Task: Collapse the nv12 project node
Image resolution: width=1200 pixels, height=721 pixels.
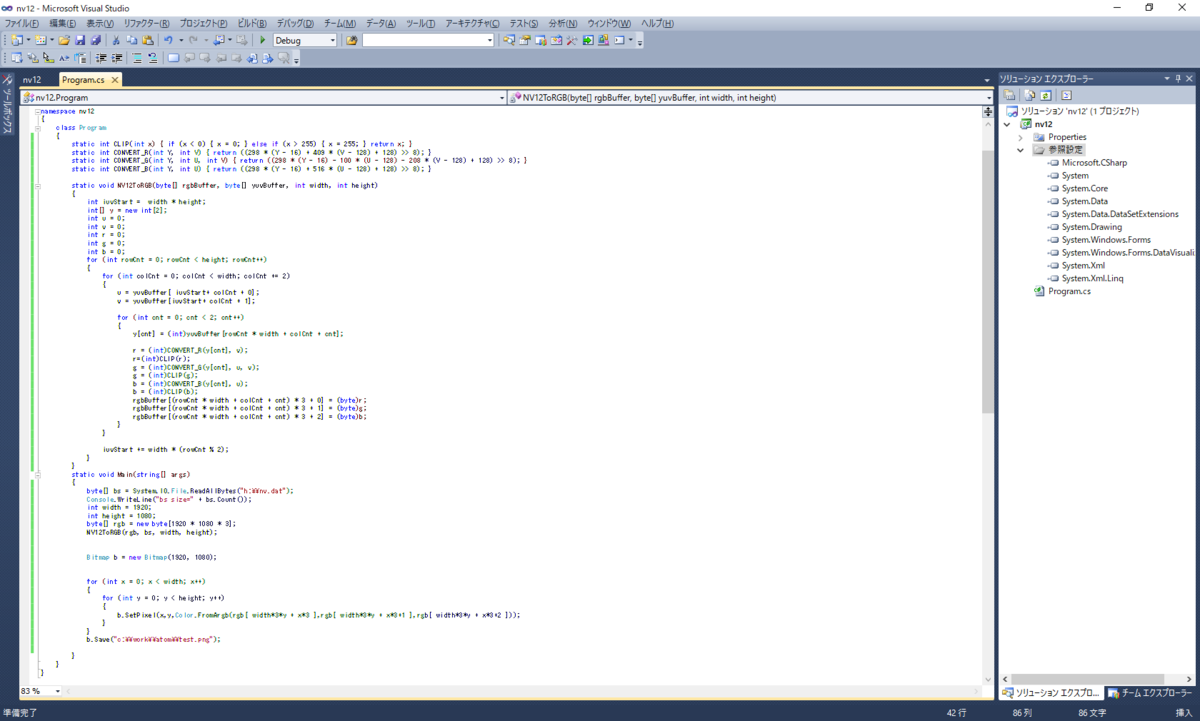Action: coord(1007,124)
